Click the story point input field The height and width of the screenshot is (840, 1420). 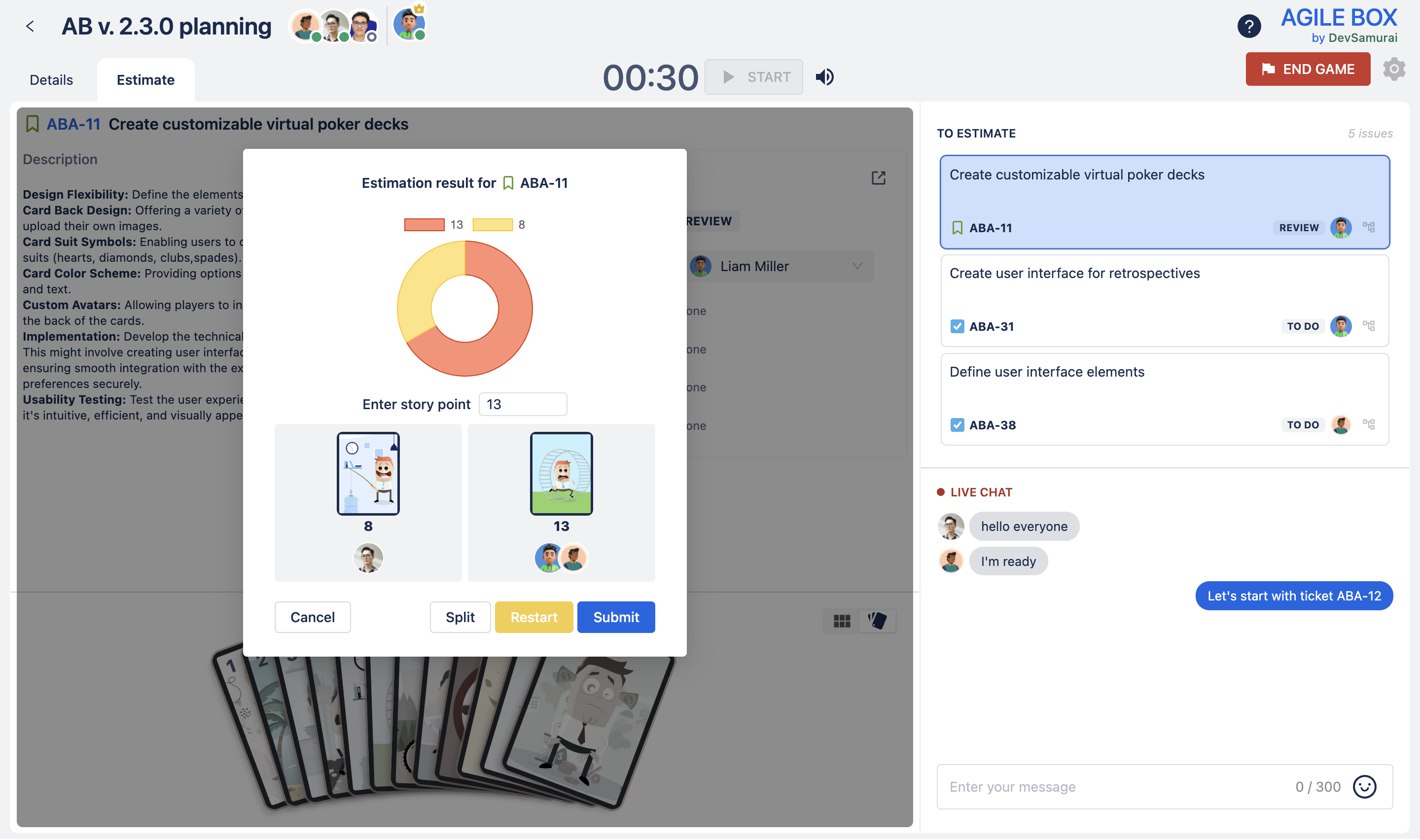(522, 404)
